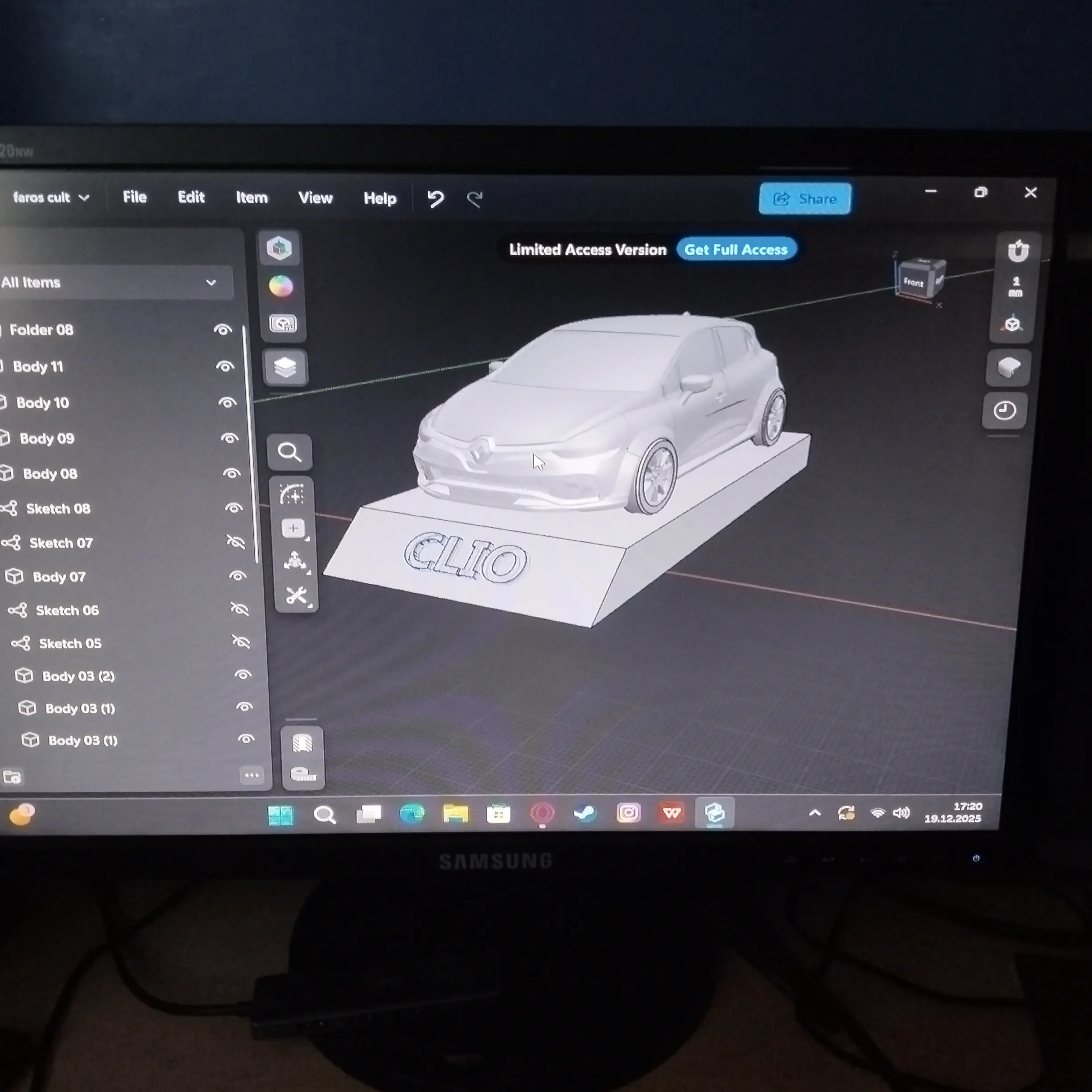Open File Explorer from the taskbar

click(x=455, y=814)
